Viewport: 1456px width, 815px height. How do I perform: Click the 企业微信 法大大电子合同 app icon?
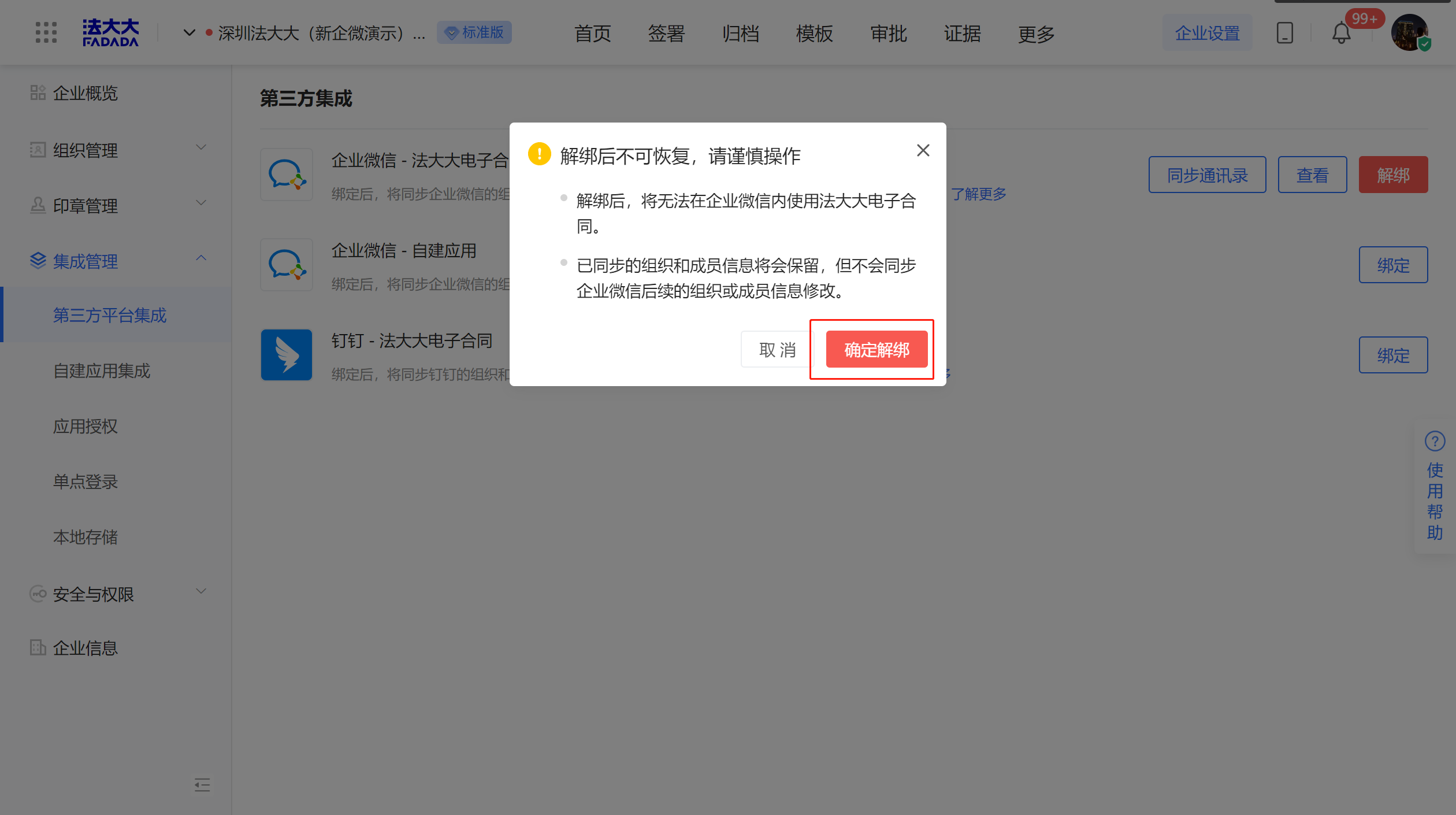pyautogui.click(x=287, y=175)
